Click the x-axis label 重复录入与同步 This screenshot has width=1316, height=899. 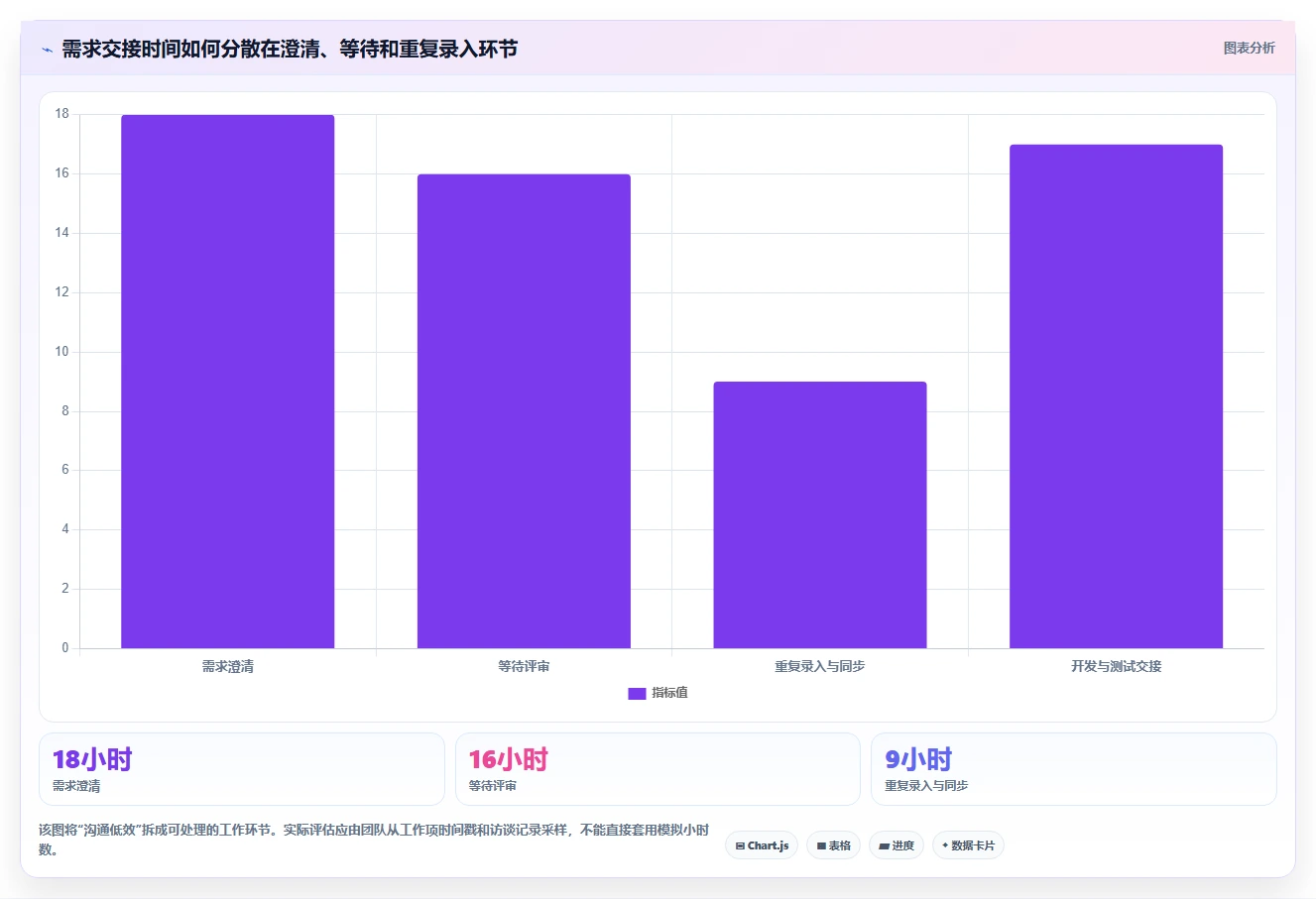click(820, 666)
